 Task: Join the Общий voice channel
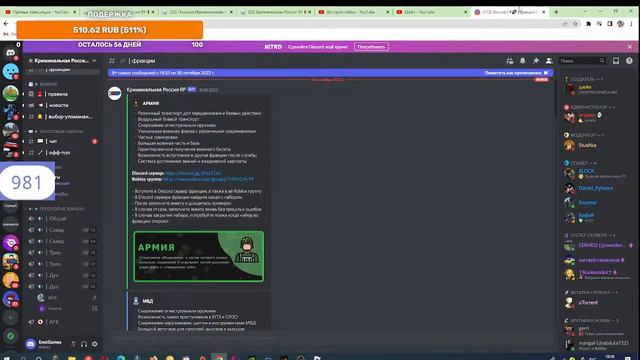pos(62,219)
